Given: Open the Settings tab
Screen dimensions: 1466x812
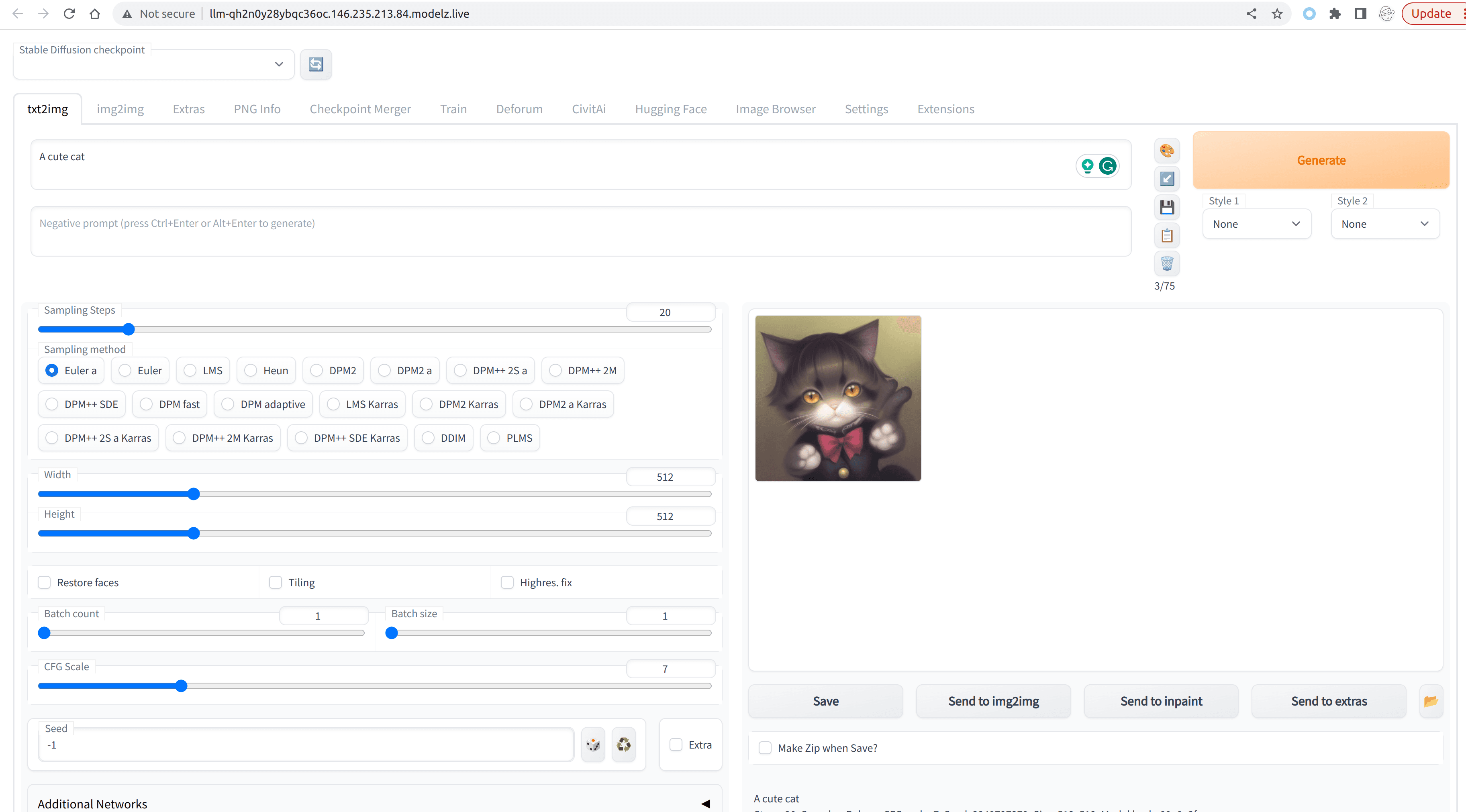Looking at the screenshot, I should coord(866,109).
